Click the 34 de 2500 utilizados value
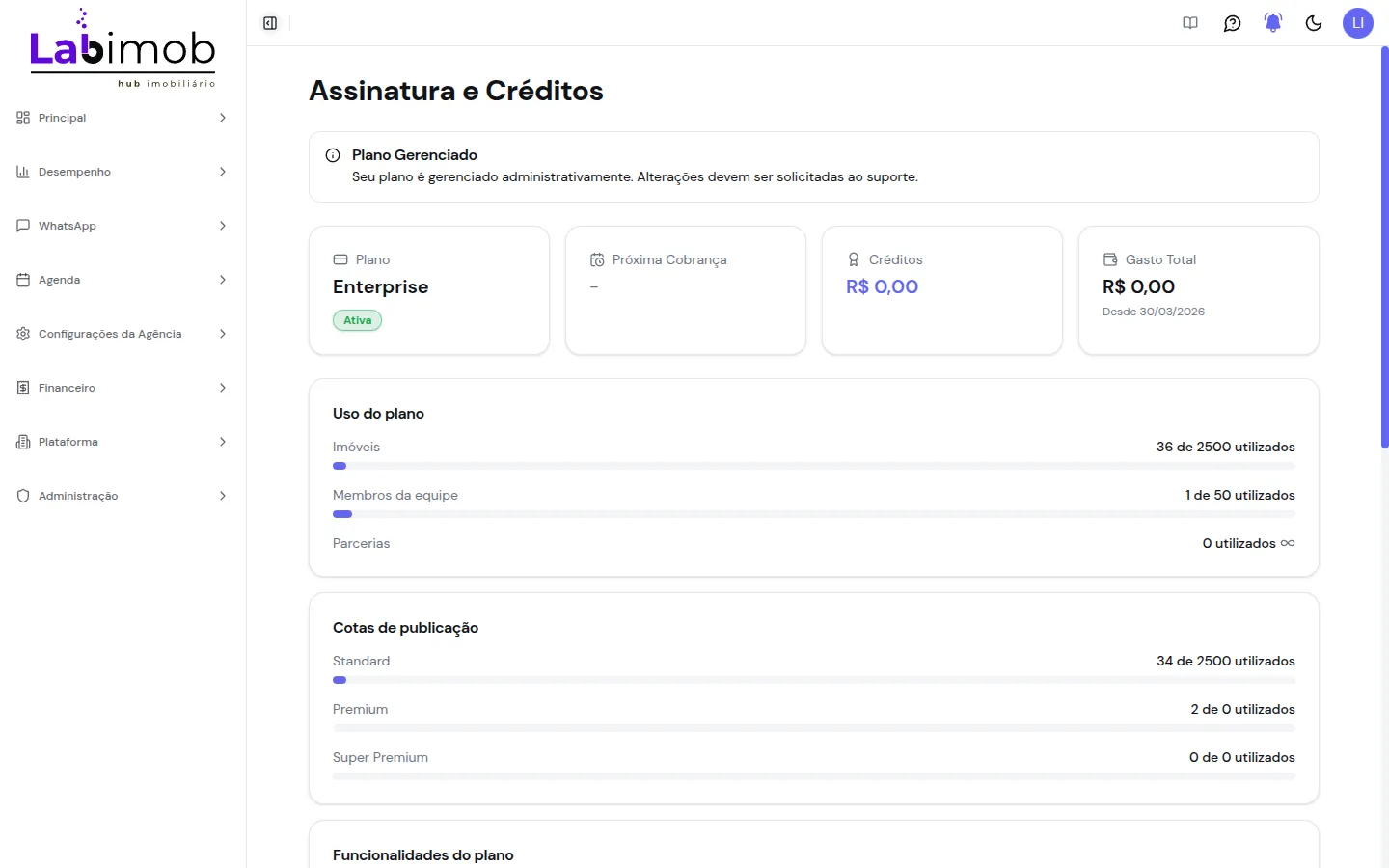Viewport: 1389px width, 868px height. click(1226, 661)
